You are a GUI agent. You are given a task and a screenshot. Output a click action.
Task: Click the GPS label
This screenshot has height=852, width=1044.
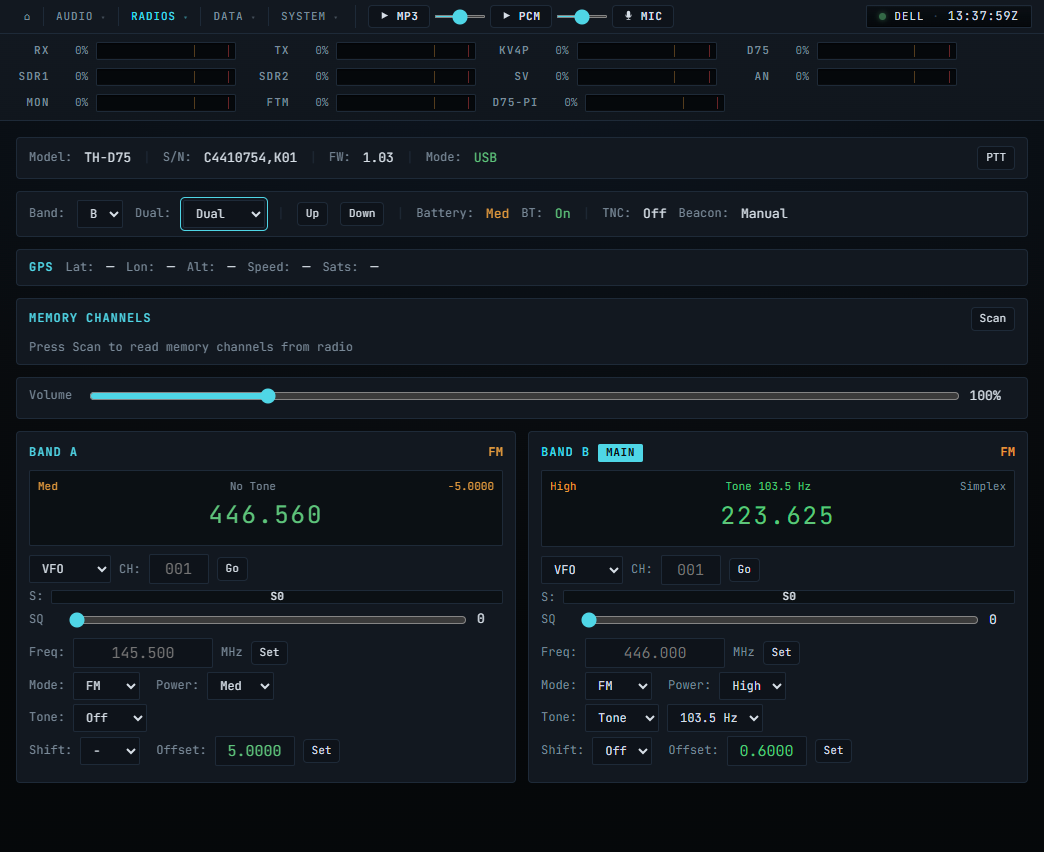point(41,267)
